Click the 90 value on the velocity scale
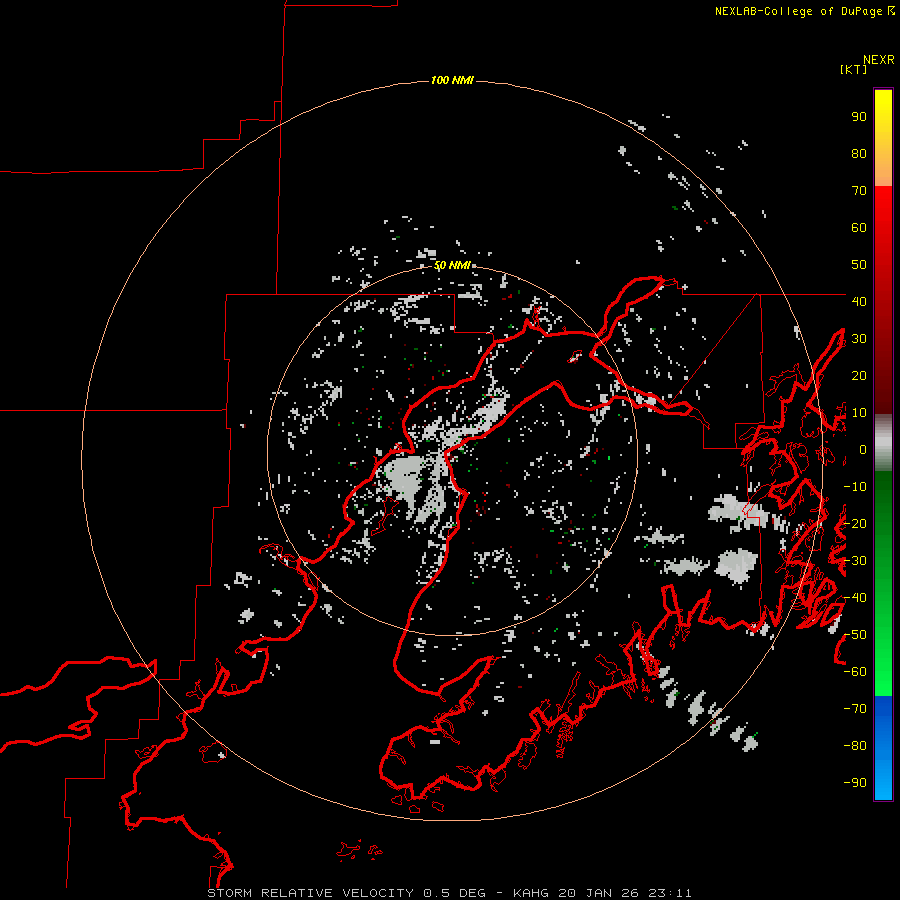This screenshot has width=900, height=900. tap(859, 117)
